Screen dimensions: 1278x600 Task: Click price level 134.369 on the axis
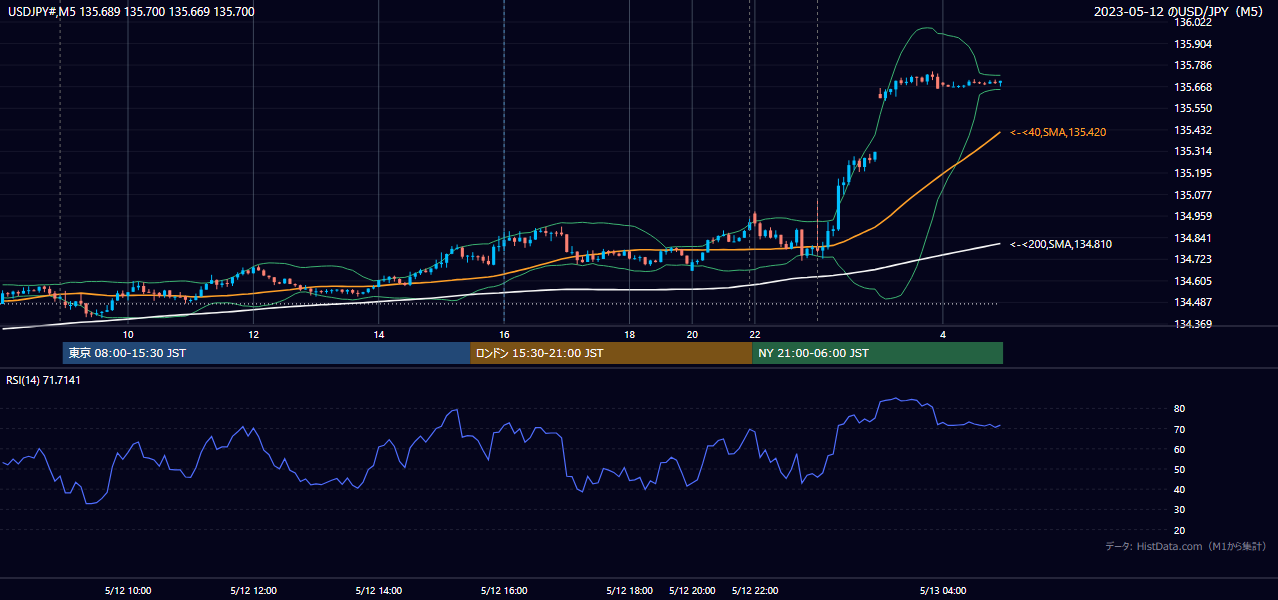pos(1193,324)
